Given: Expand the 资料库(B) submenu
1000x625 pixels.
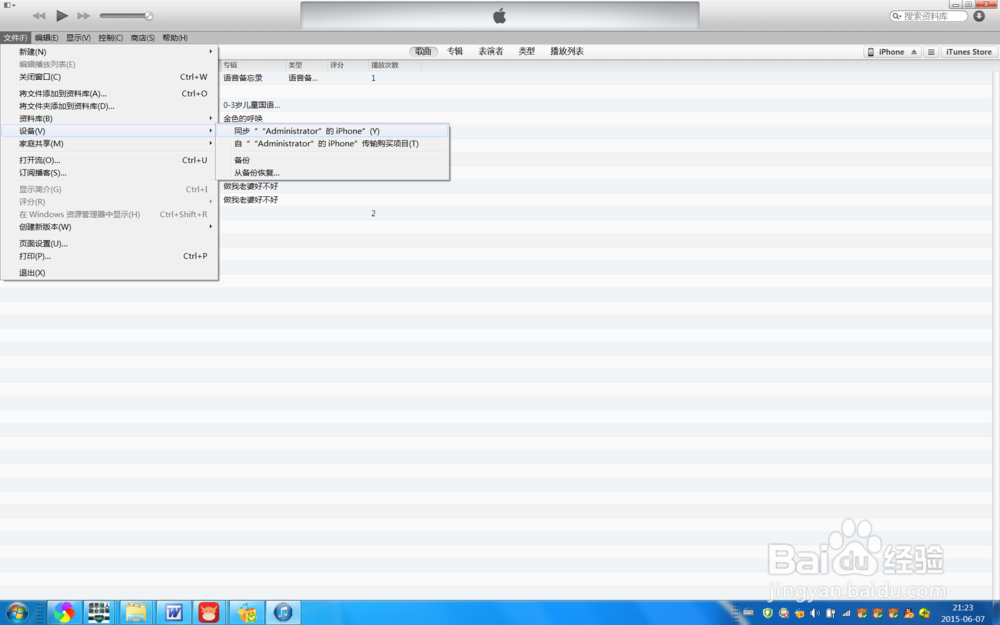Looking at the screenshot, I should pyautogui.click(x=110, y=118).
